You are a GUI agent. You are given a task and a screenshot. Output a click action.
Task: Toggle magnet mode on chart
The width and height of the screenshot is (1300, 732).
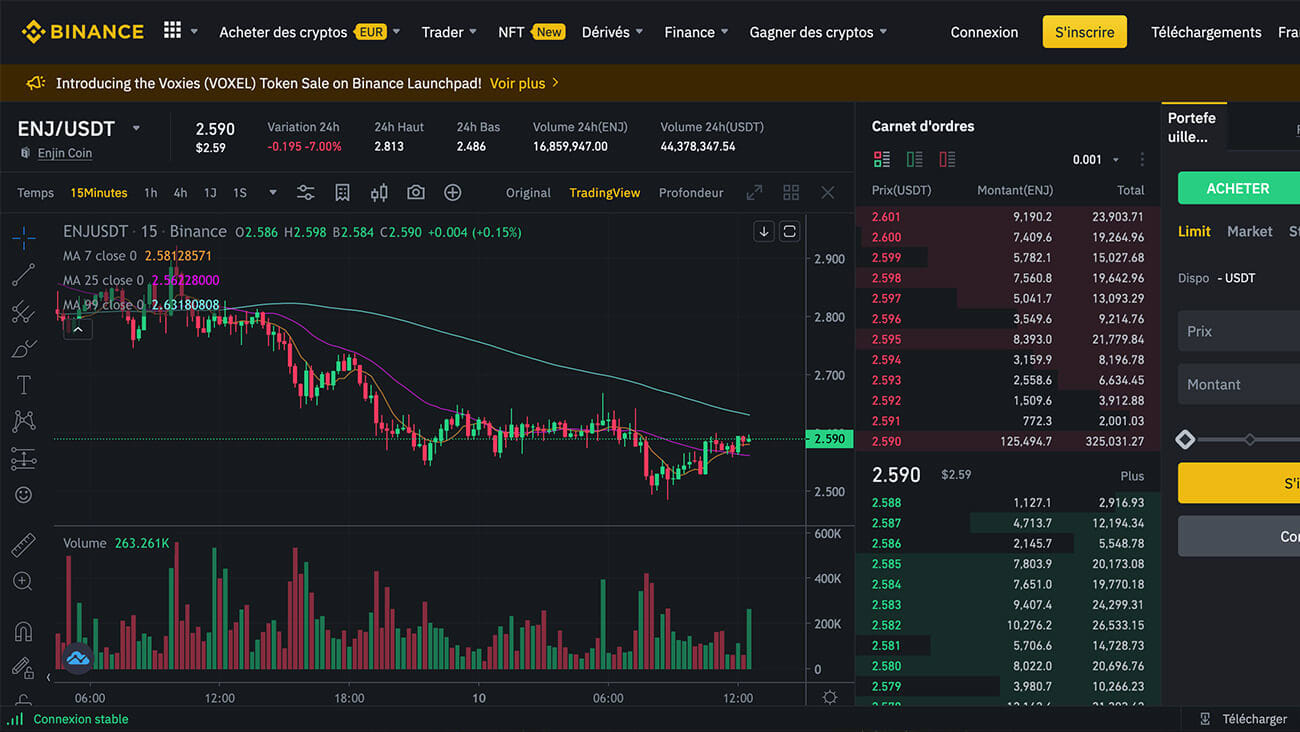pos(24,631)
